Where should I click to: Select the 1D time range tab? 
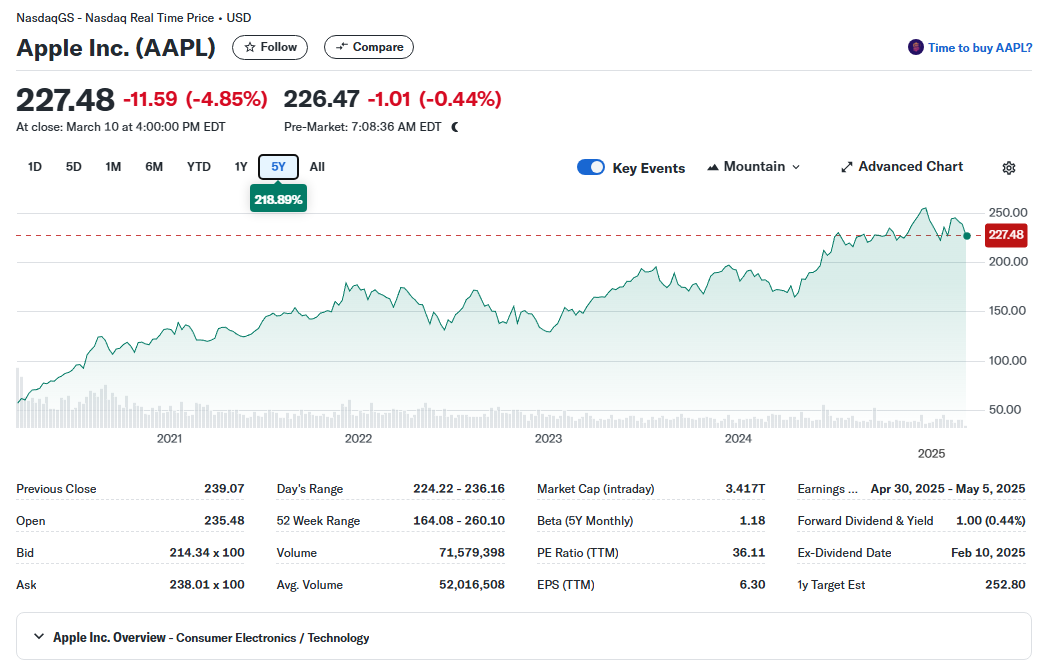pyautogui.click(x=35, y=167)
